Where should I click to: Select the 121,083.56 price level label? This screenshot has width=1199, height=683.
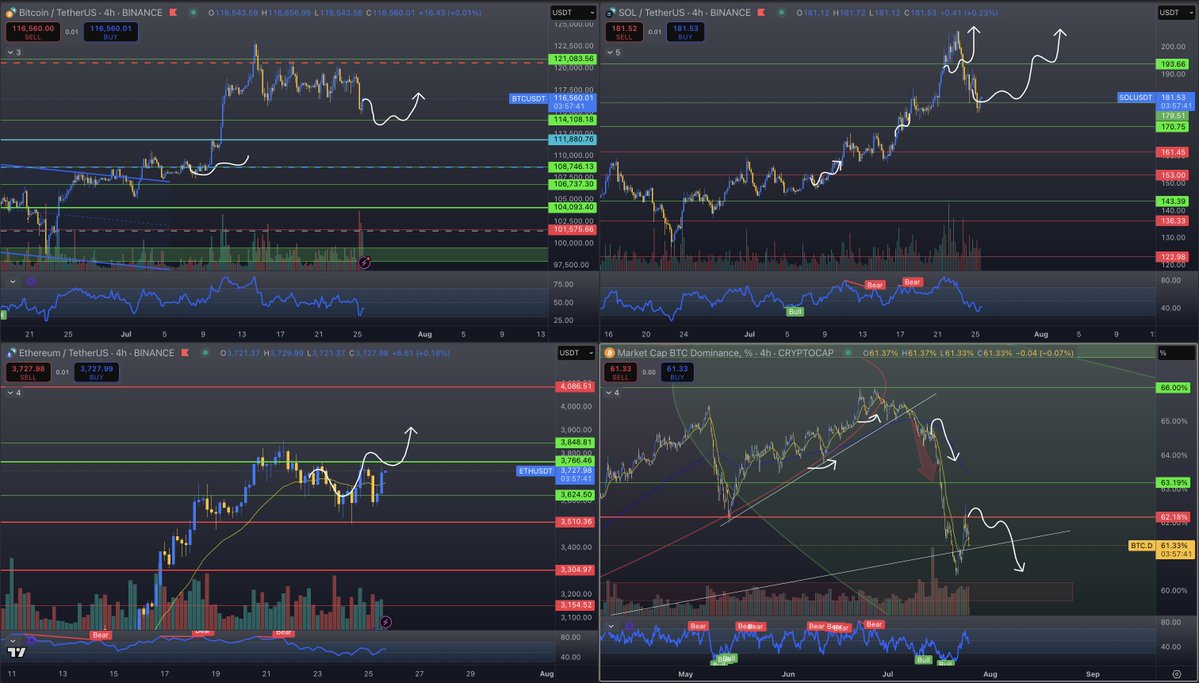click(x=573, y=59)
